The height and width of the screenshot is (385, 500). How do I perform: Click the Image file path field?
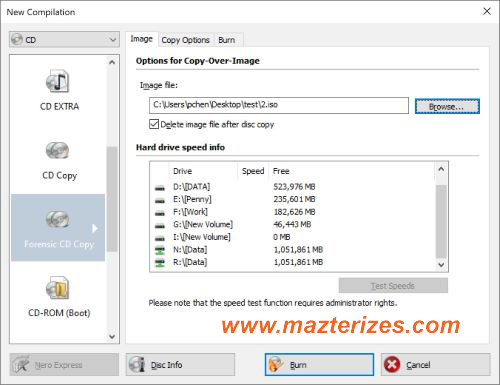pyautogui.click(x=279, y=105)
